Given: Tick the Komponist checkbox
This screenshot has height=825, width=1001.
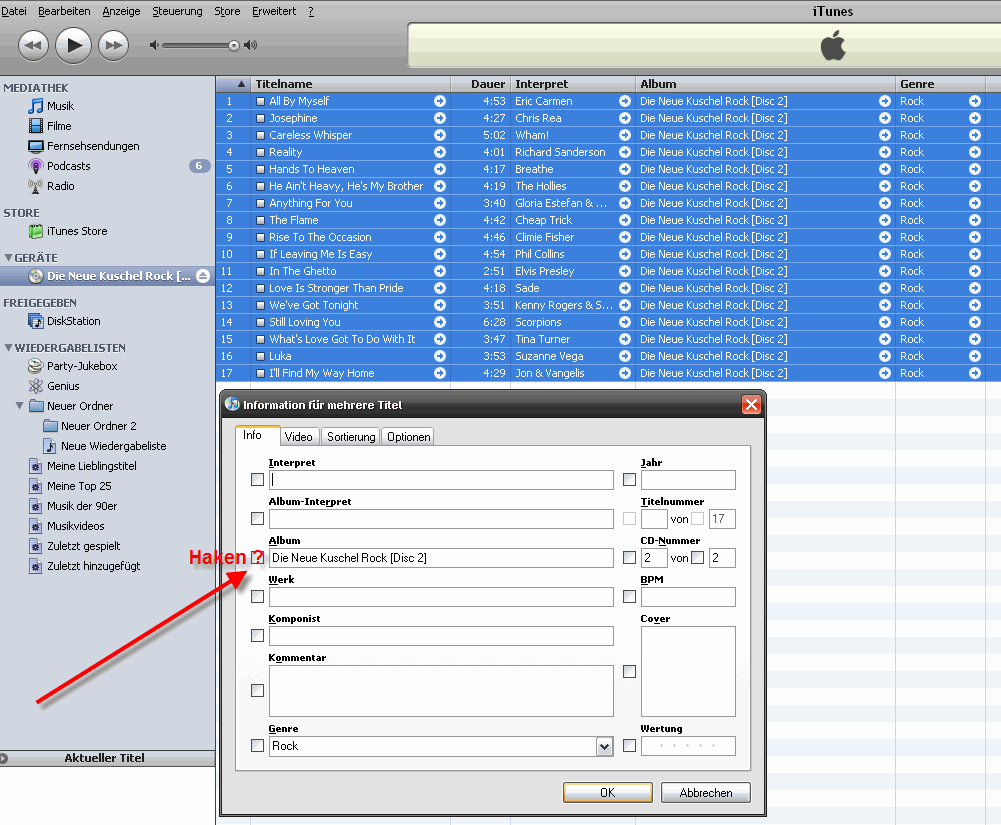Looking at the screenshot, I should [257, 635].
